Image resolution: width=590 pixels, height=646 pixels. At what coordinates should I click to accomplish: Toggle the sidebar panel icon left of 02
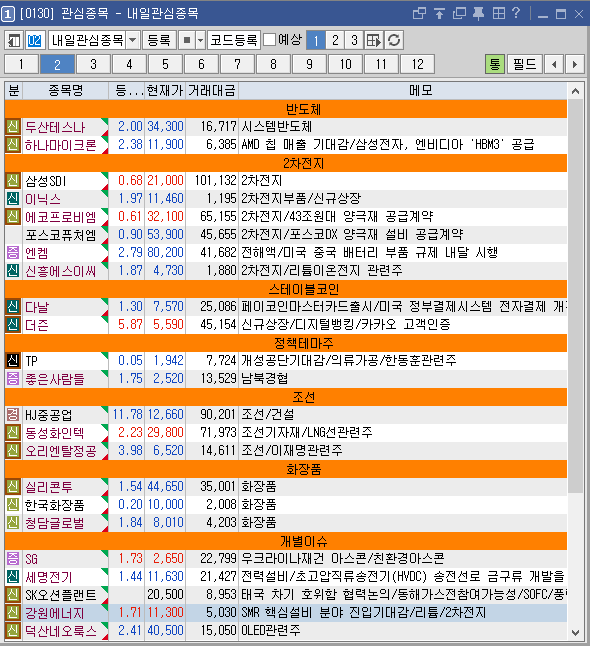(x=14, y=40)
